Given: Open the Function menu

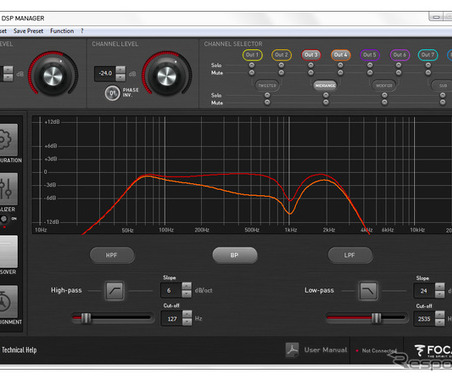Looking at the screenshot, I should (x=62, y=31).
